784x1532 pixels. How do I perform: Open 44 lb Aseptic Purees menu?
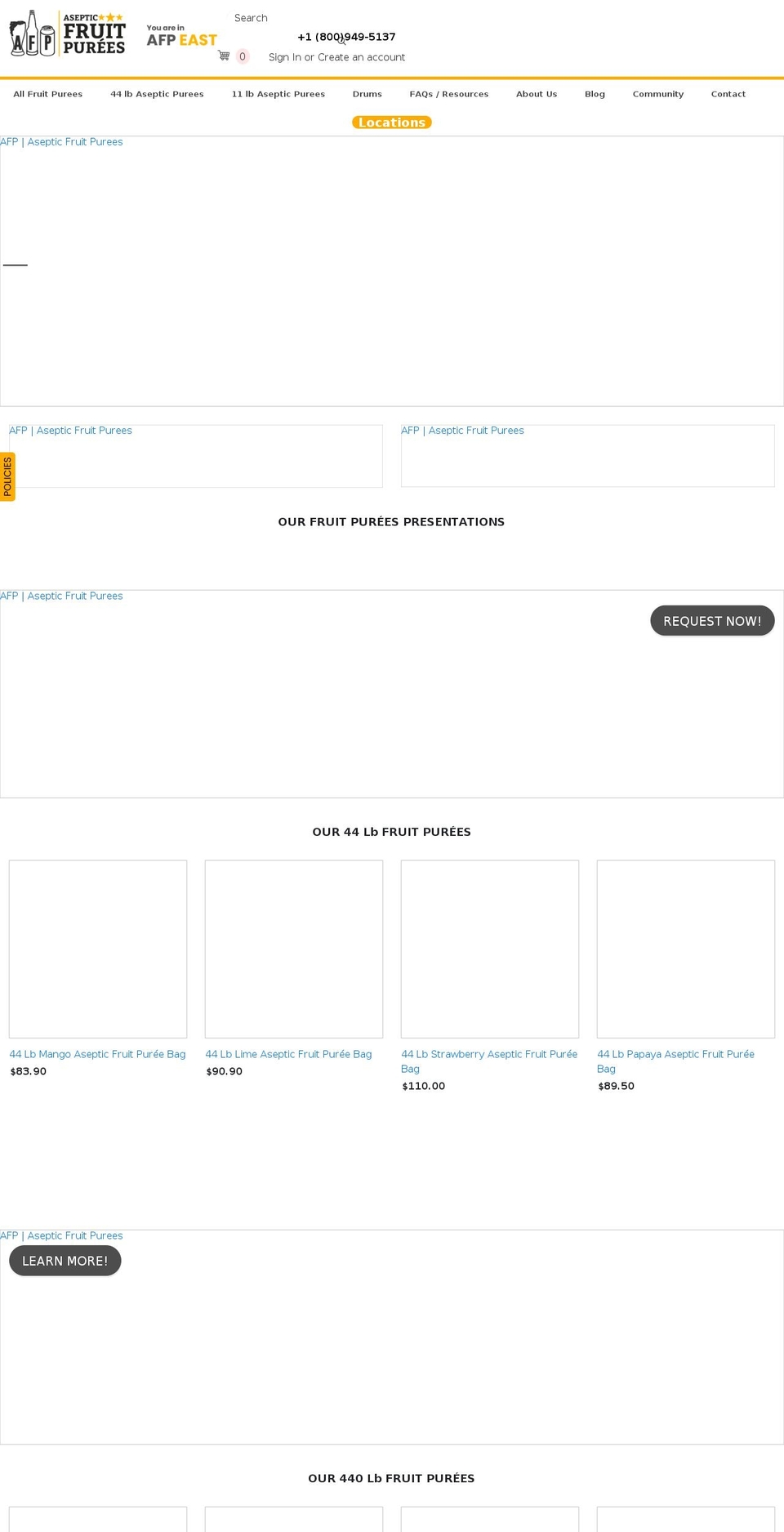[157, 94]
